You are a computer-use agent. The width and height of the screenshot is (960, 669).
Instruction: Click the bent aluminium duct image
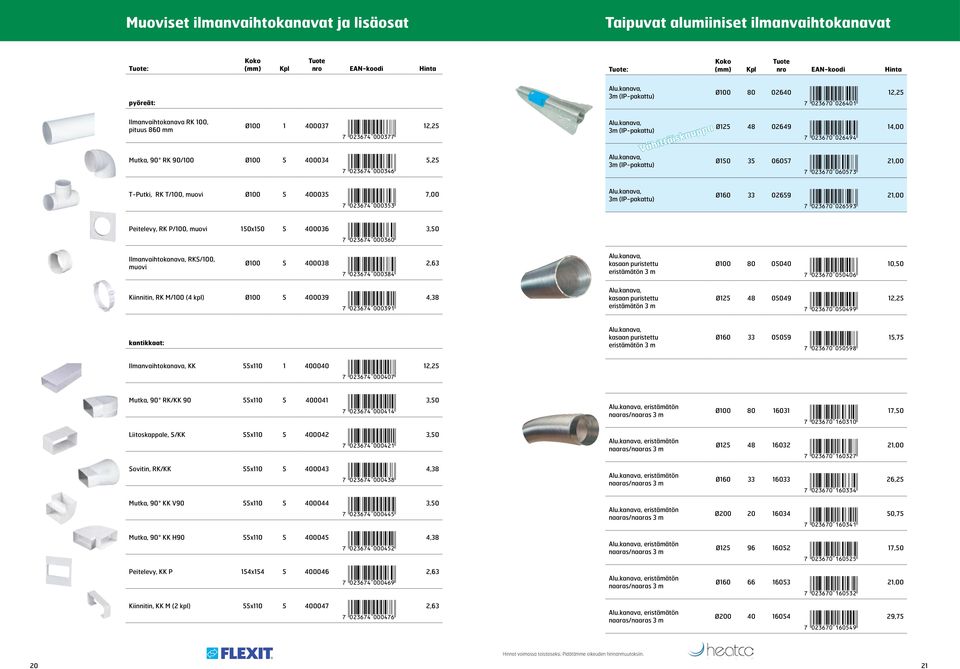tap(560, 428)
